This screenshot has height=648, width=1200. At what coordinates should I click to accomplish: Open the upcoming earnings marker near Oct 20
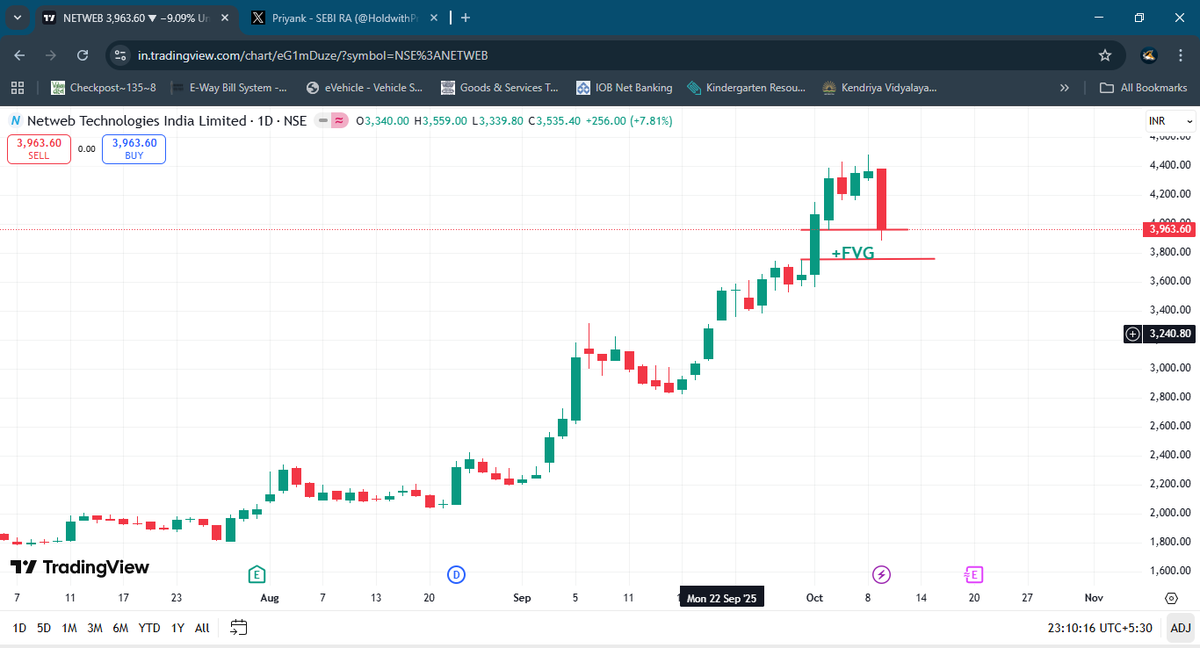[974, 574]
